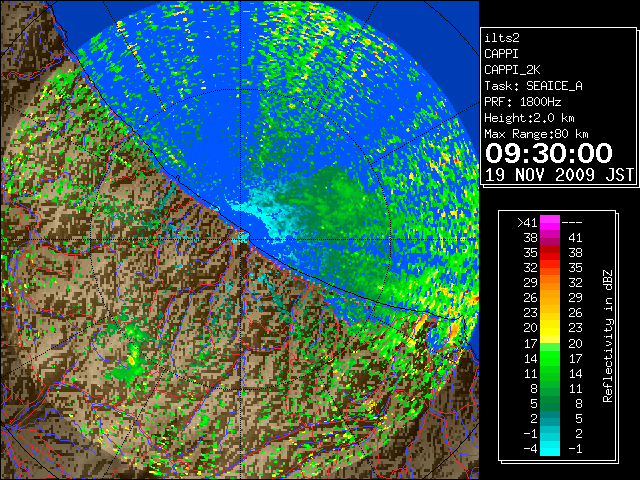This screenshot has width=640, height=480.
Task: Click the orange 29–32 dBZ legend swatch
Action: pos(550,283)
